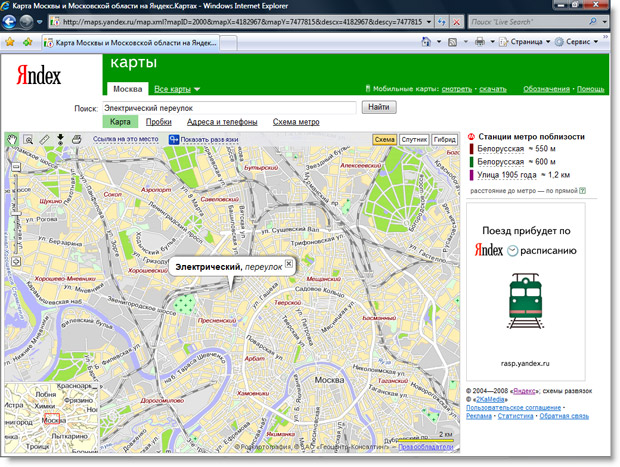The height and width of the screenshot is (467, 620).
Task: Click the Найти search button
Action: [x=379, y=107]
